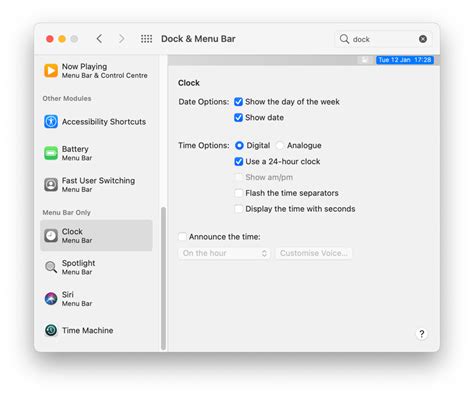
Task: Minimize the window with the yellow button
Action: pos(62,39)
